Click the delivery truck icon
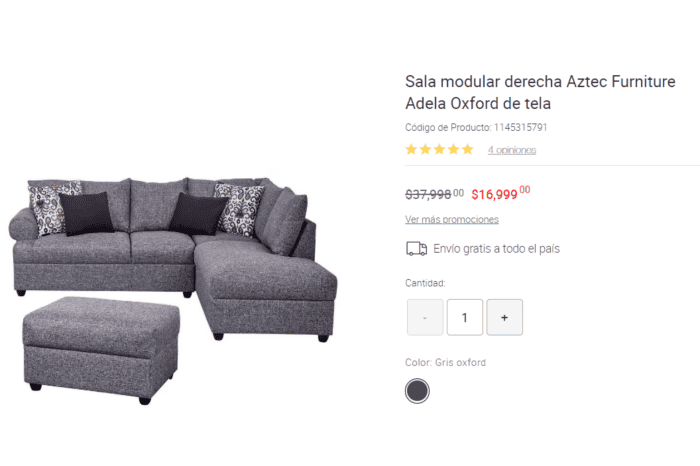This screenshot has width=700, height=466. click(417, 249)
